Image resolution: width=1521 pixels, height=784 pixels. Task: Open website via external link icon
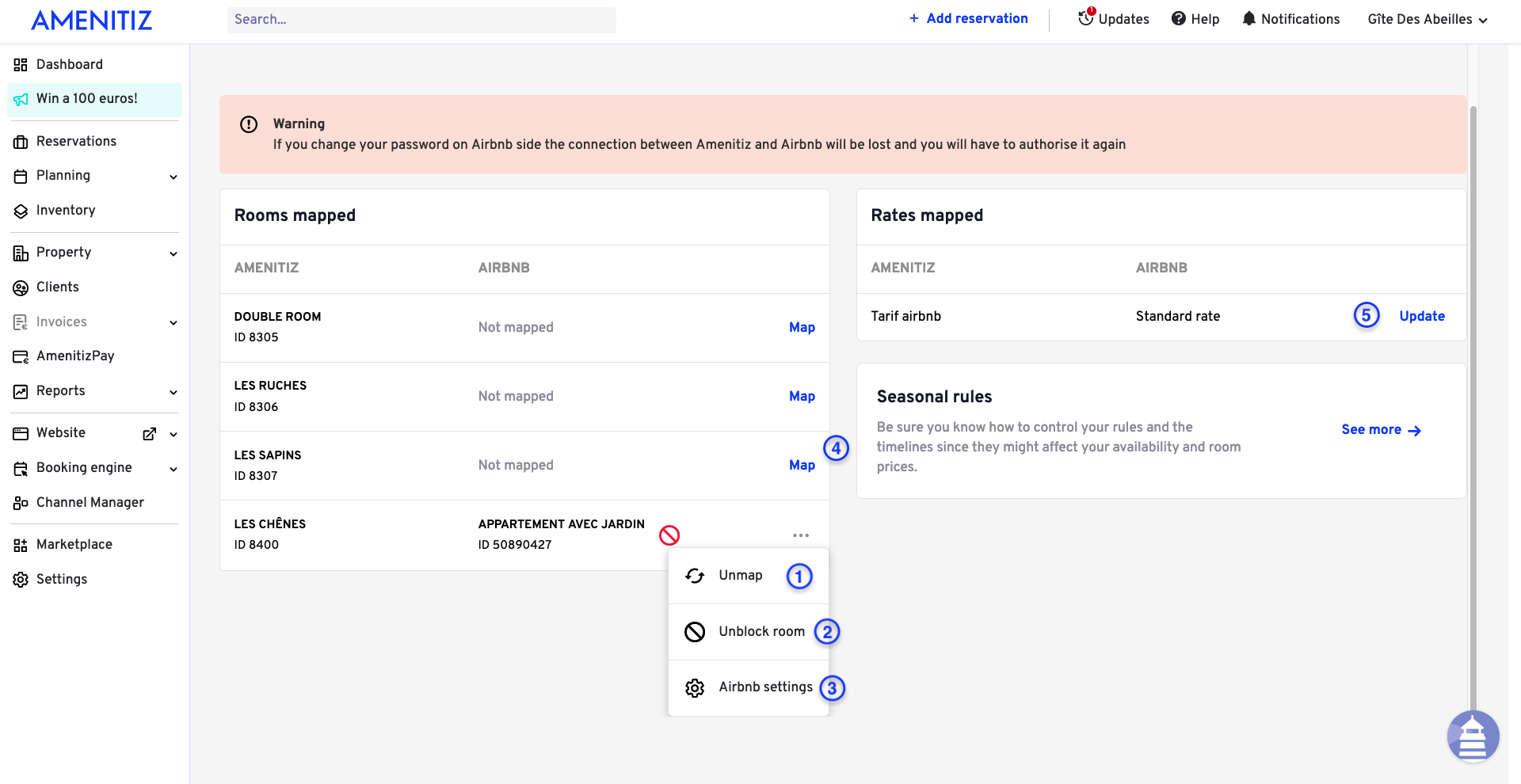149,433
